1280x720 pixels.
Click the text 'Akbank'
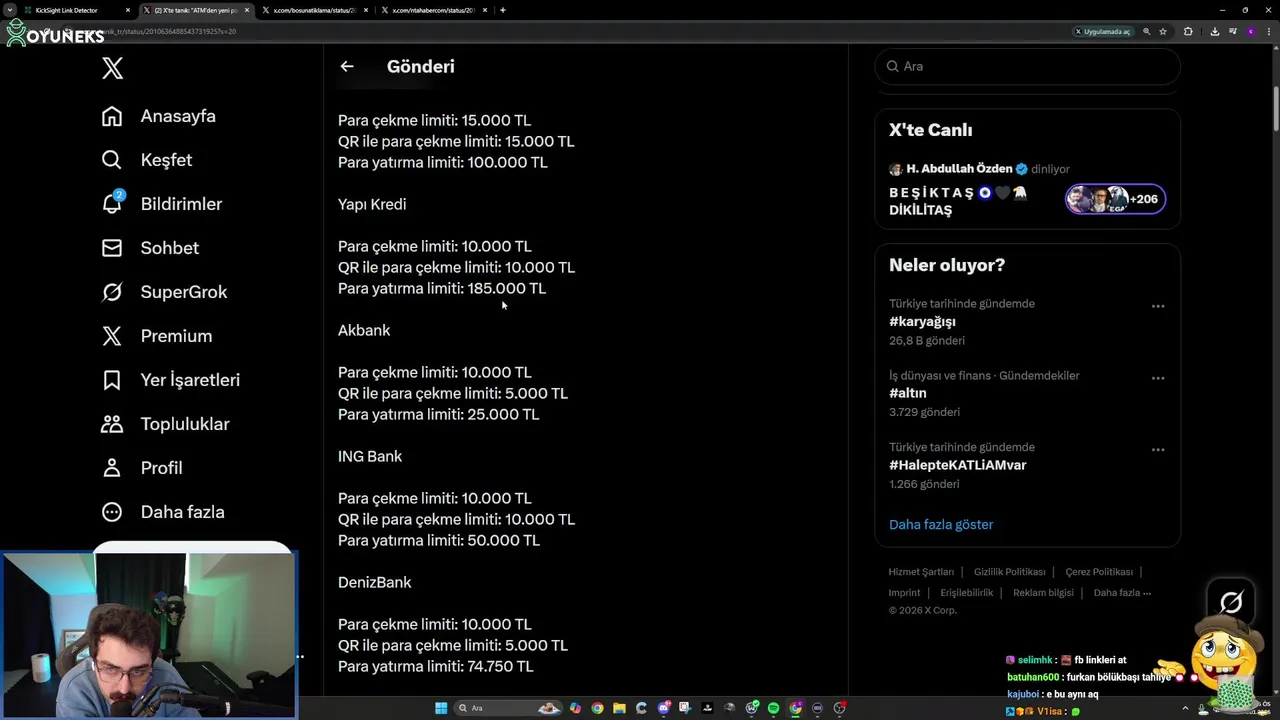point(364,330)
